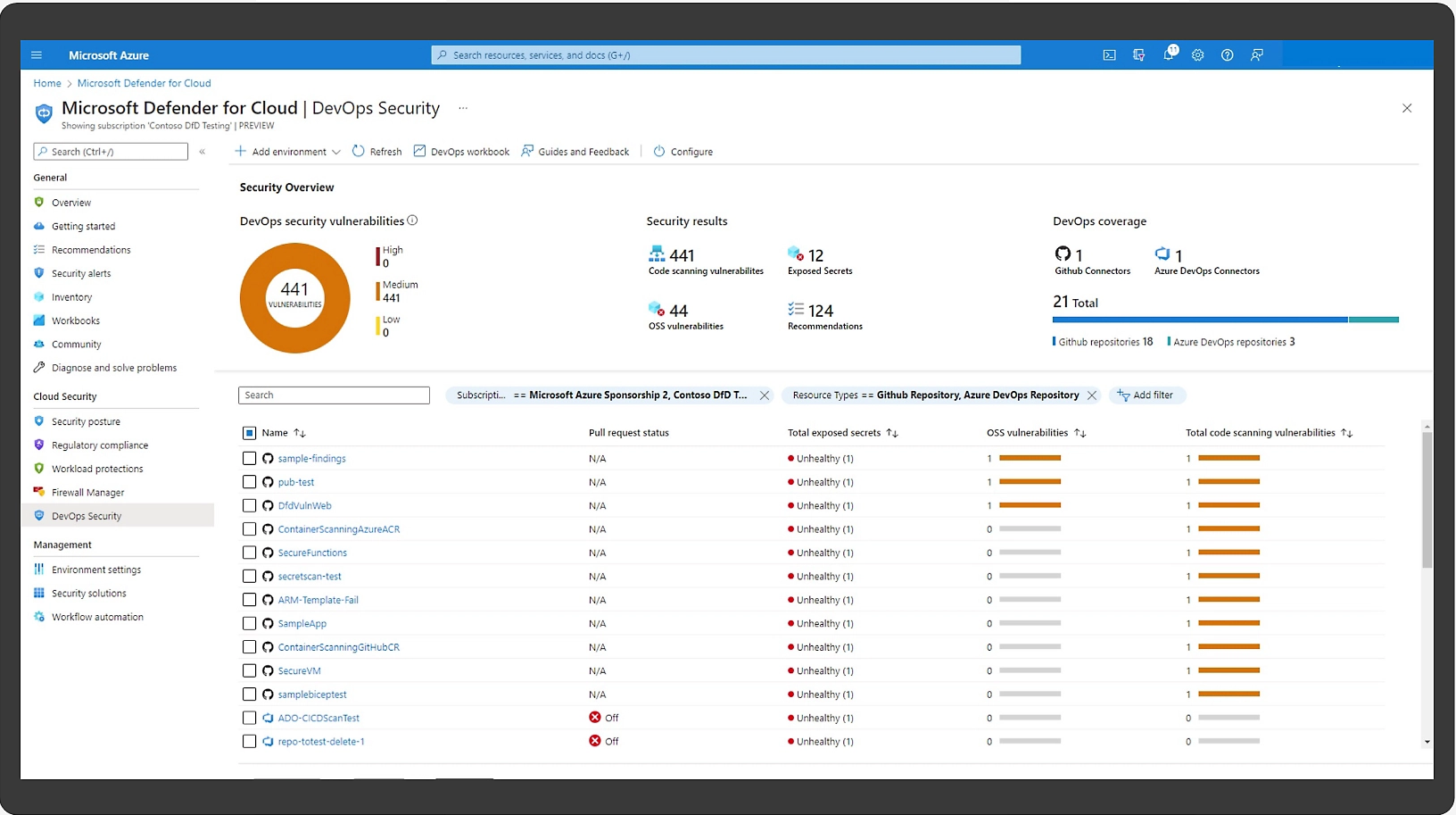This screenshot has height=815, width=1456.
Task: Check the ContainerScanningAzureACR row checkbox
Action: [250, 529]
